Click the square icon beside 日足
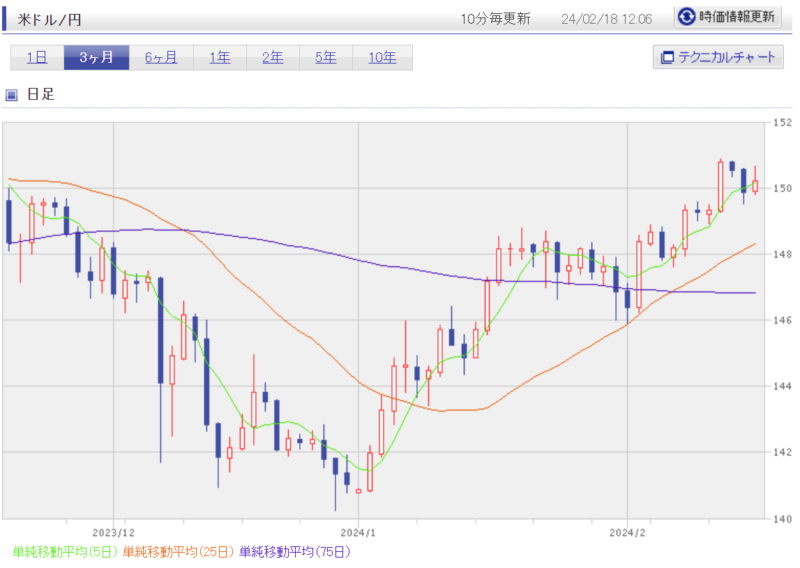This screenshot has height=568, width=800. 11,95
